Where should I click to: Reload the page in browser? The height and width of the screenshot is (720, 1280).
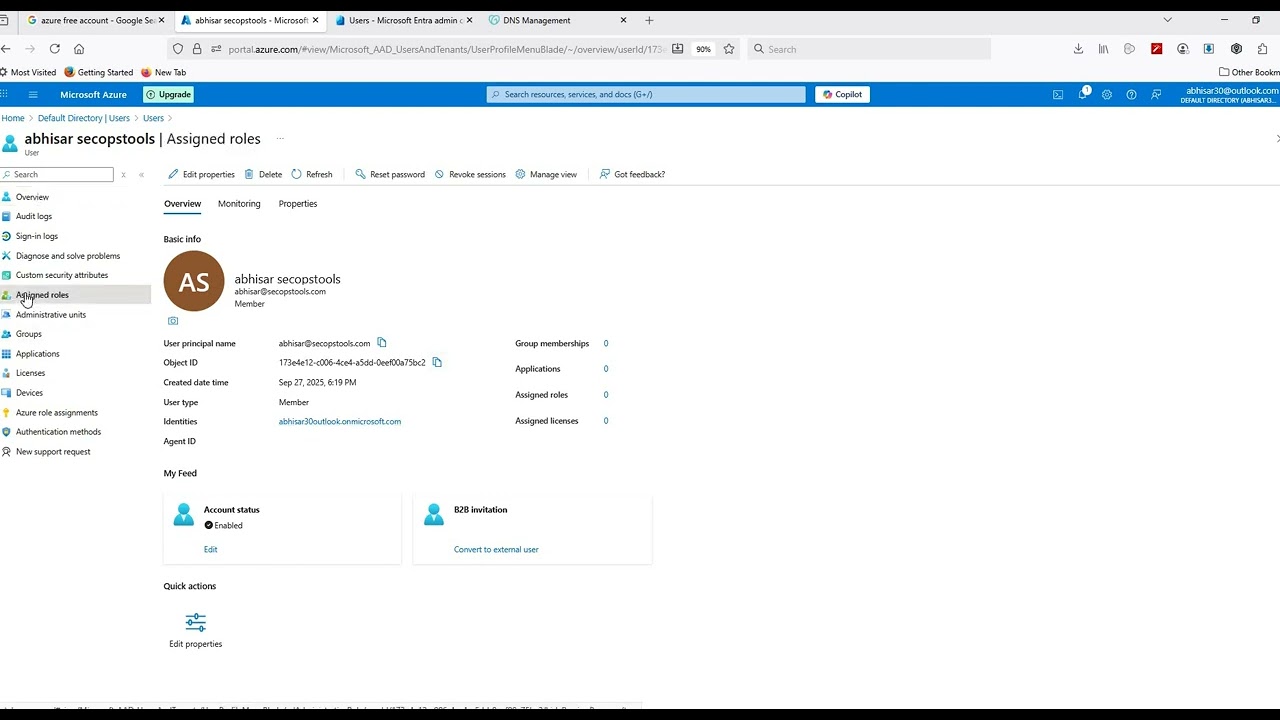54,49
